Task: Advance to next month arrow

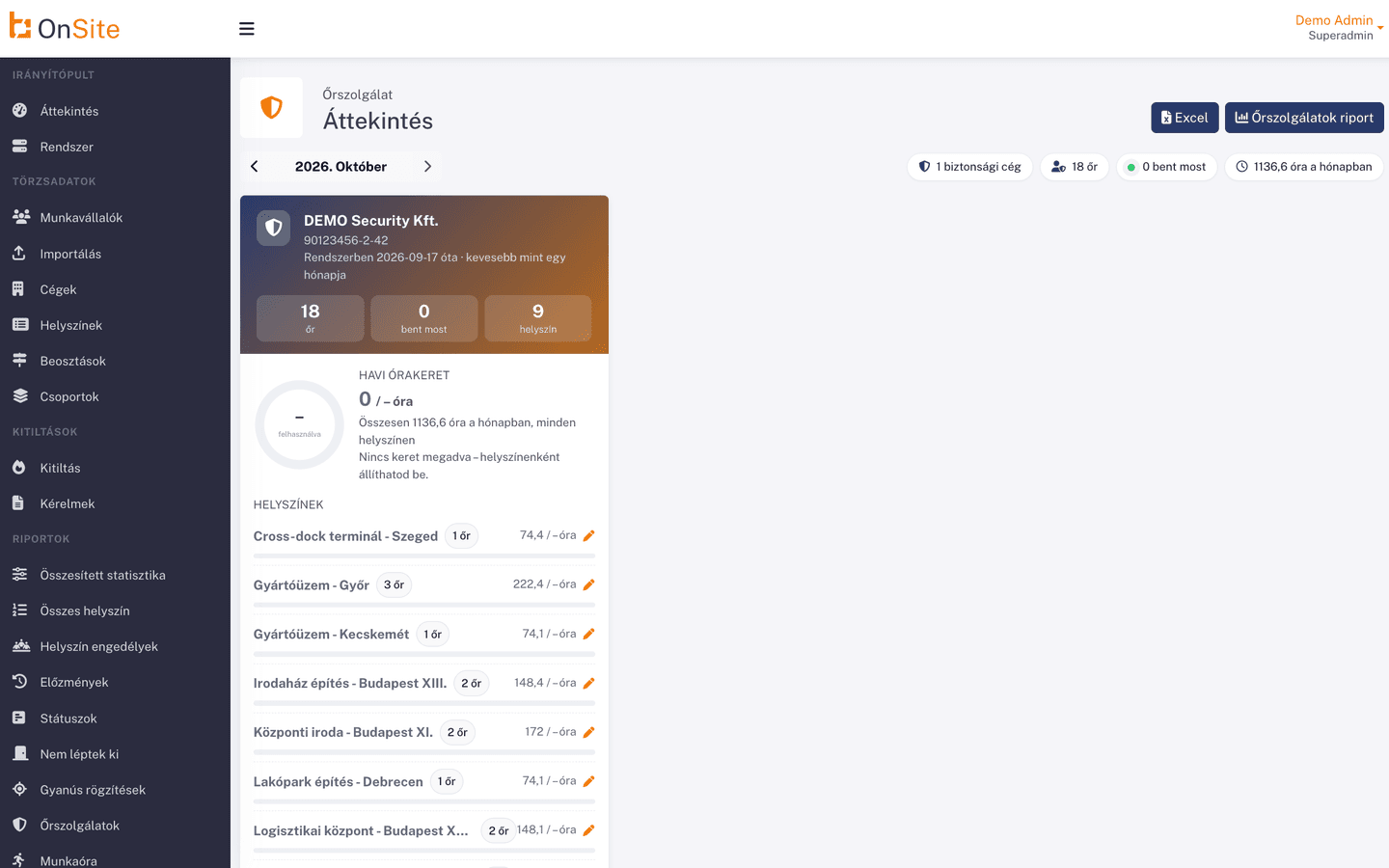Action: pos(427,167)
